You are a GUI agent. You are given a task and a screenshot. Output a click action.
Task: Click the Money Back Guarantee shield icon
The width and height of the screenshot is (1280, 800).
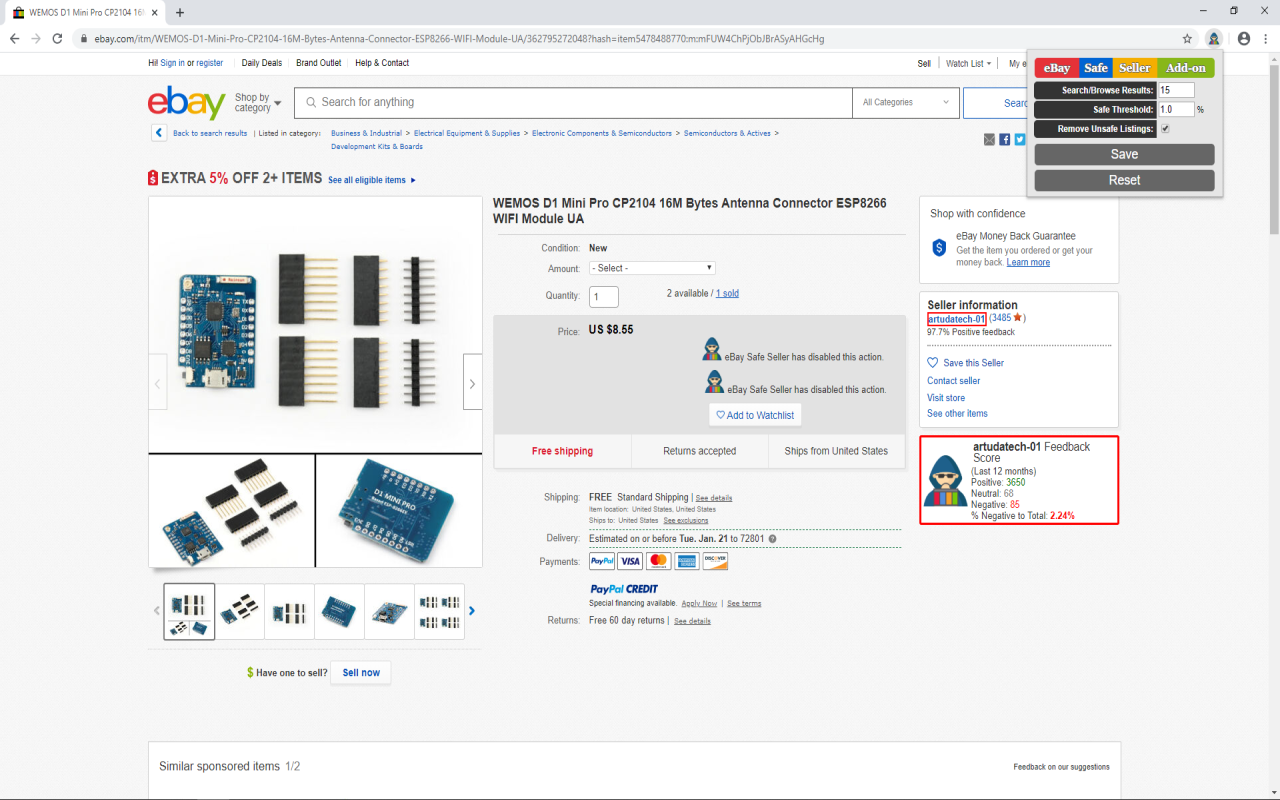point(939,247)
